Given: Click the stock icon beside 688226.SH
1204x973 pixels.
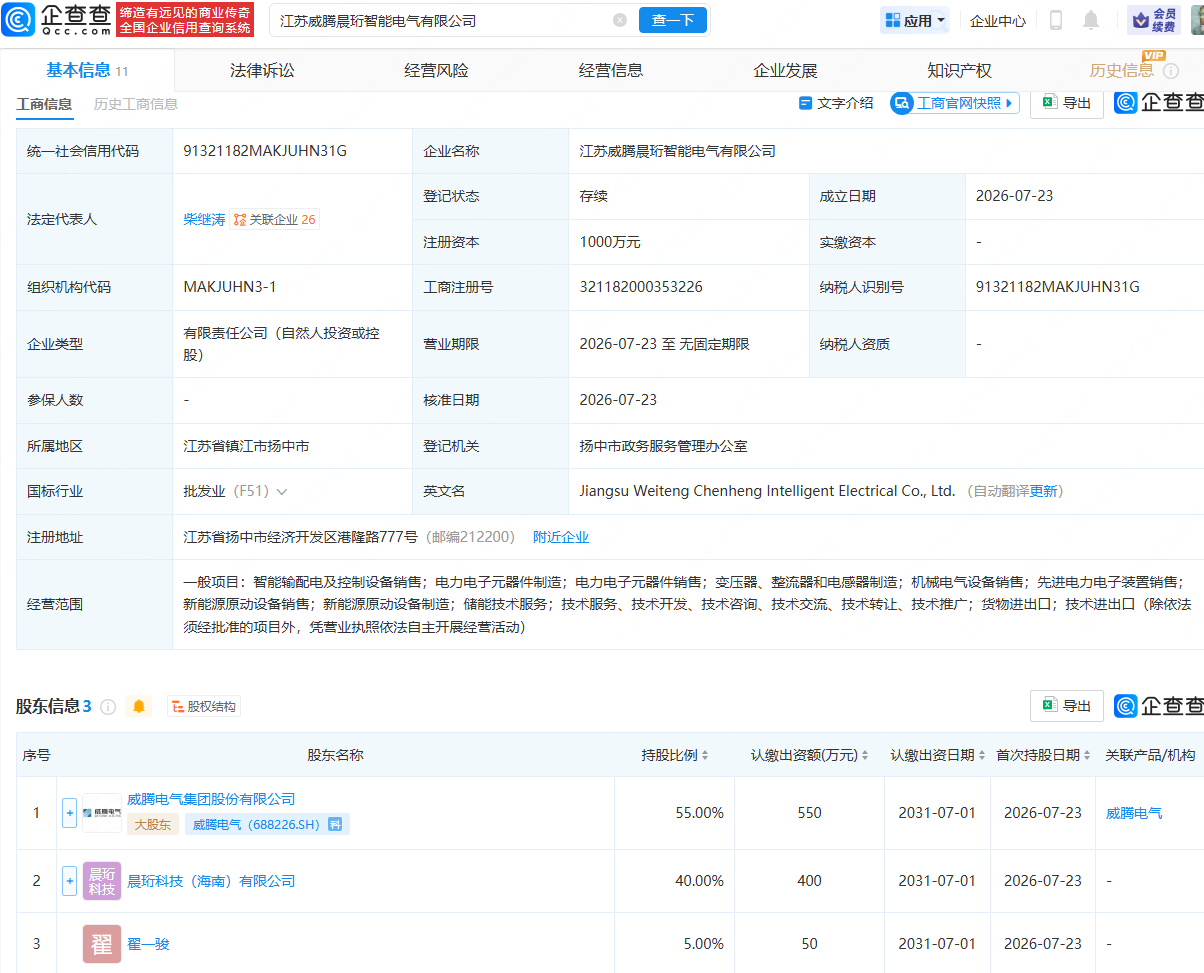Looking at the screenshot, I should tap(336, 824).
